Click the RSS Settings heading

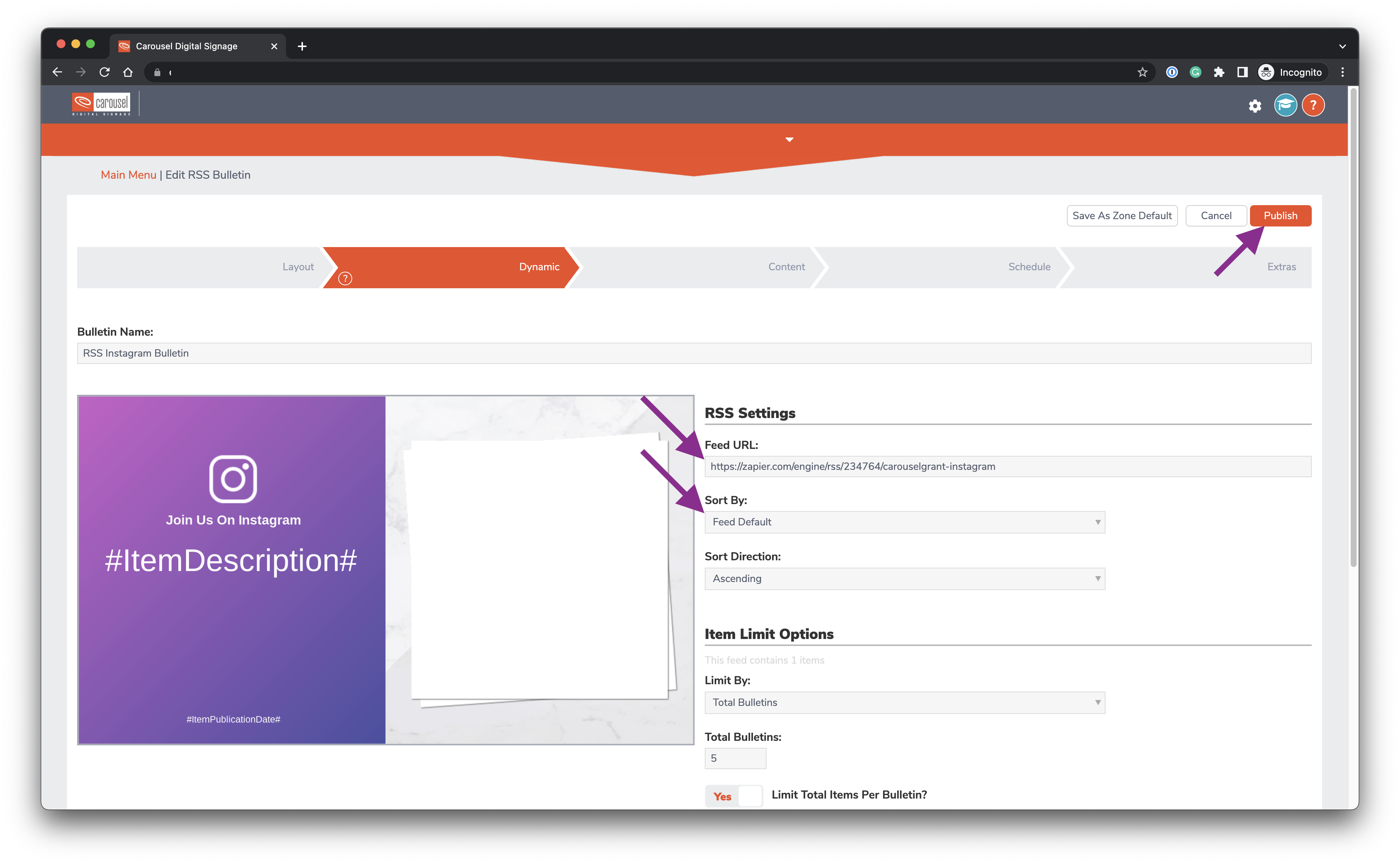point(750,413)
